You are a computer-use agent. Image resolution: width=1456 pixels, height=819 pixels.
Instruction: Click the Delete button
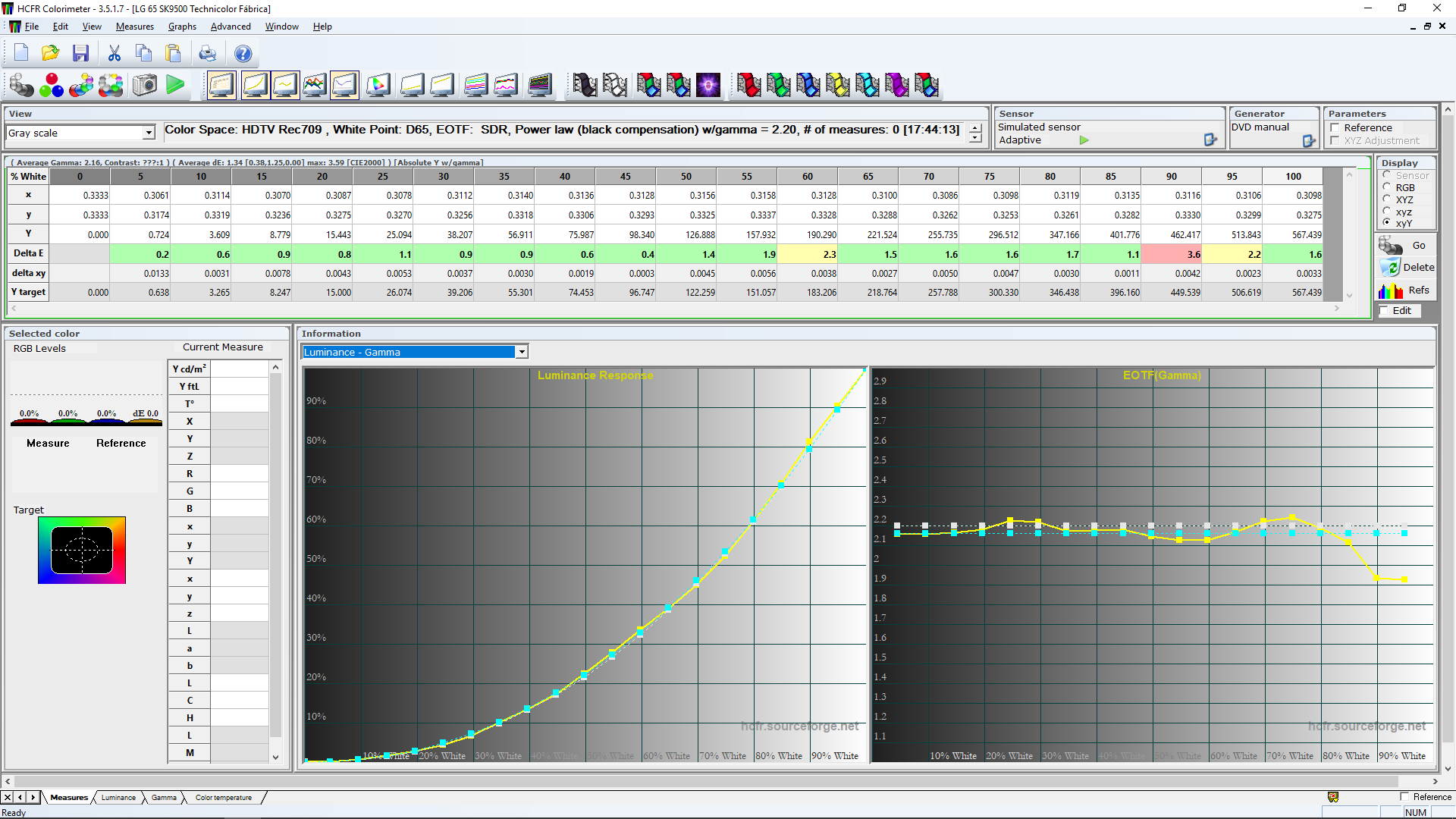(x=1407, y=268)
